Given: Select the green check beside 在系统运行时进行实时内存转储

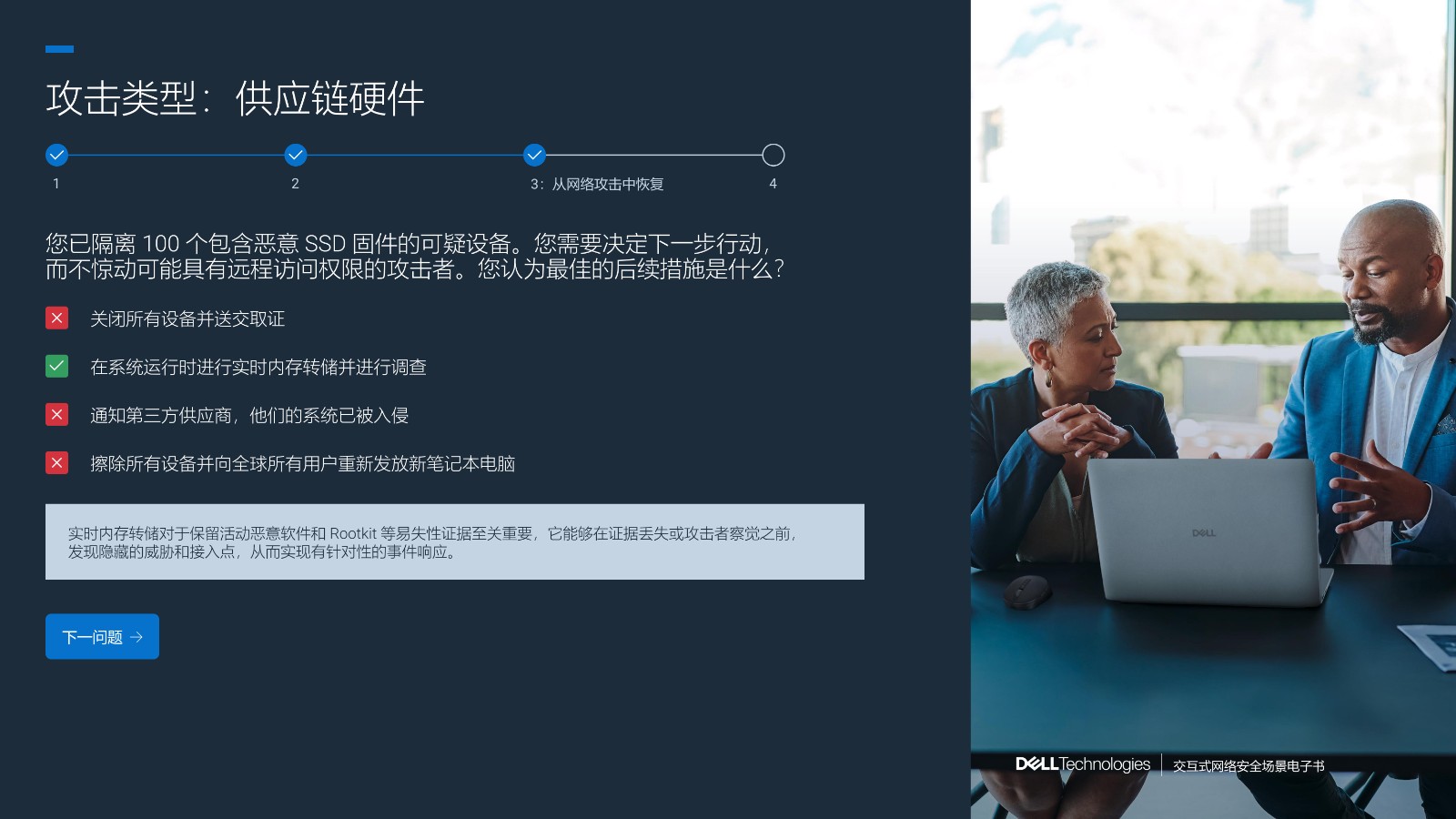Looking at the screenshot, I should point(56,366).
